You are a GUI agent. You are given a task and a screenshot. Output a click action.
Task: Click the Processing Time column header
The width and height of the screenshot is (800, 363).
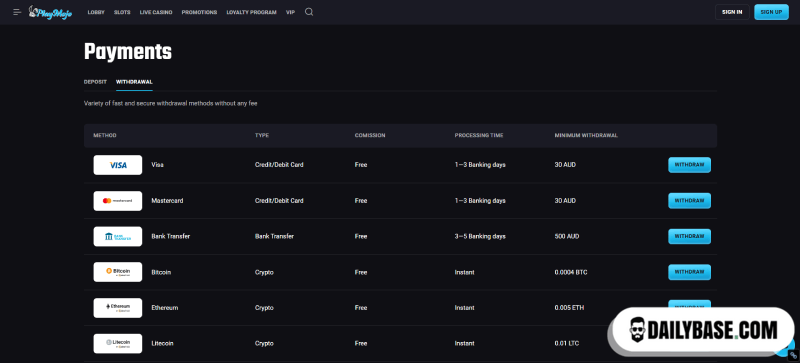point(479,135)
